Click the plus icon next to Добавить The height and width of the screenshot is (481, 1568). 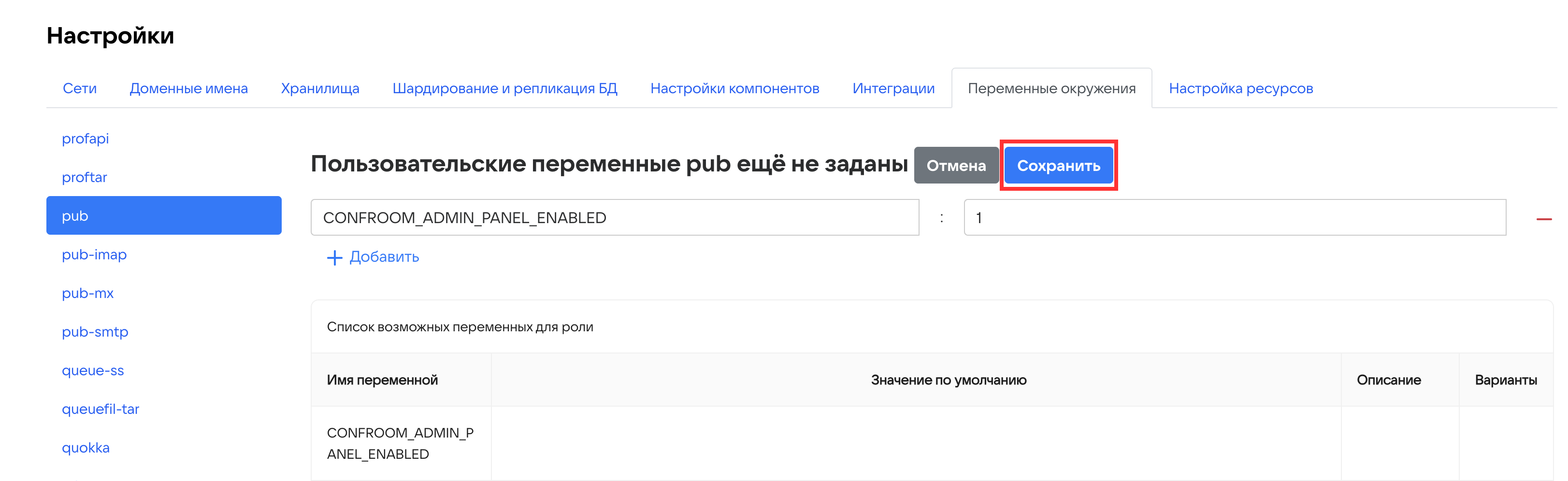point(334,258)
